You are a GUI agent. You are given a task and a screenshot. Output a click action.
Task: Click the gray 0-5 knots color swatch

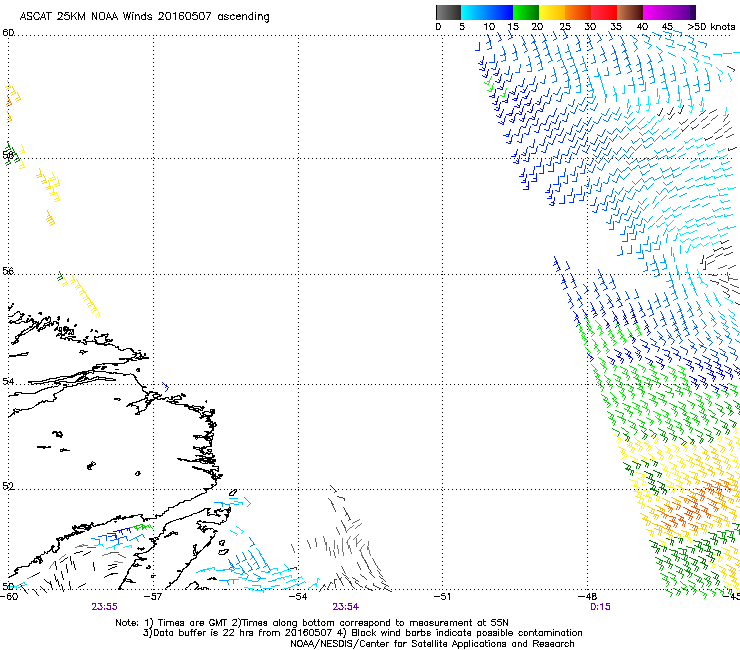tap(448, 12)
